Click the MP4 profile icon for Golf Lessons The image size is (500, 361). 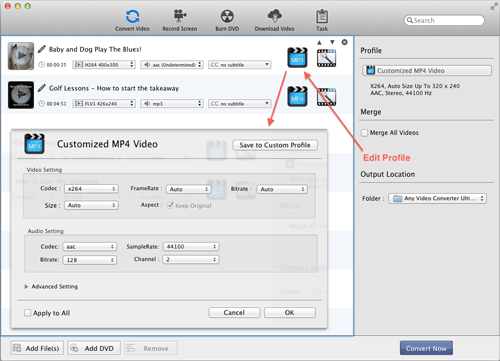coord(297,96)
